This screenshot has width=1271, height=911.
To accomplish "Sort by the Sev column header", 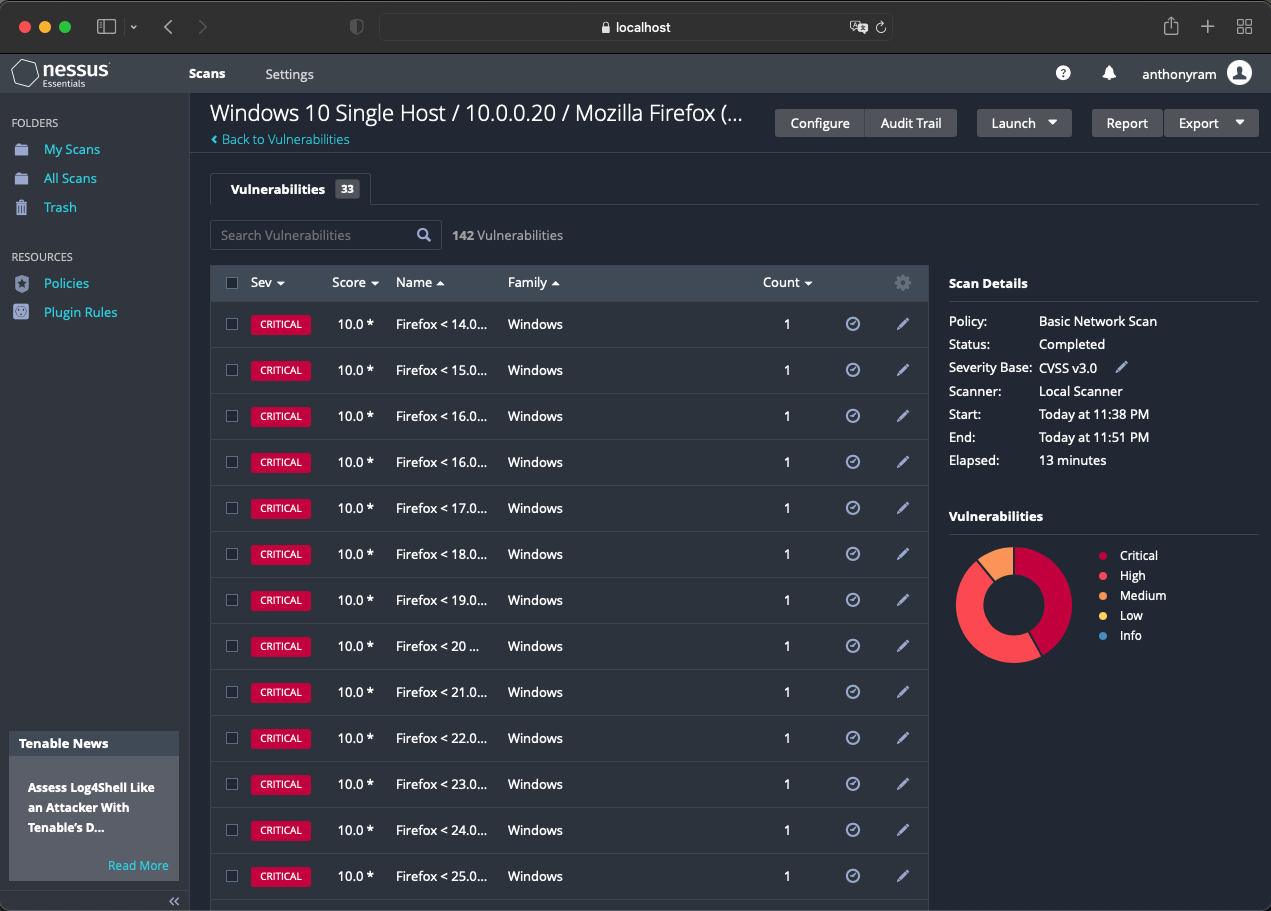I will tap(267, 283).
